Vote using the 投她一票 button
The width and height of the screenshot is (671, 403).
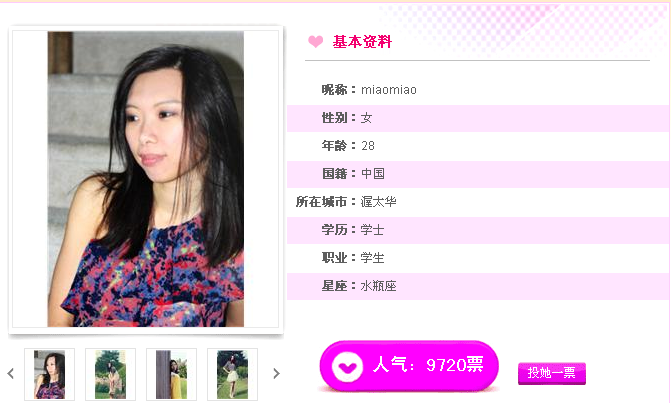point(552,373)
